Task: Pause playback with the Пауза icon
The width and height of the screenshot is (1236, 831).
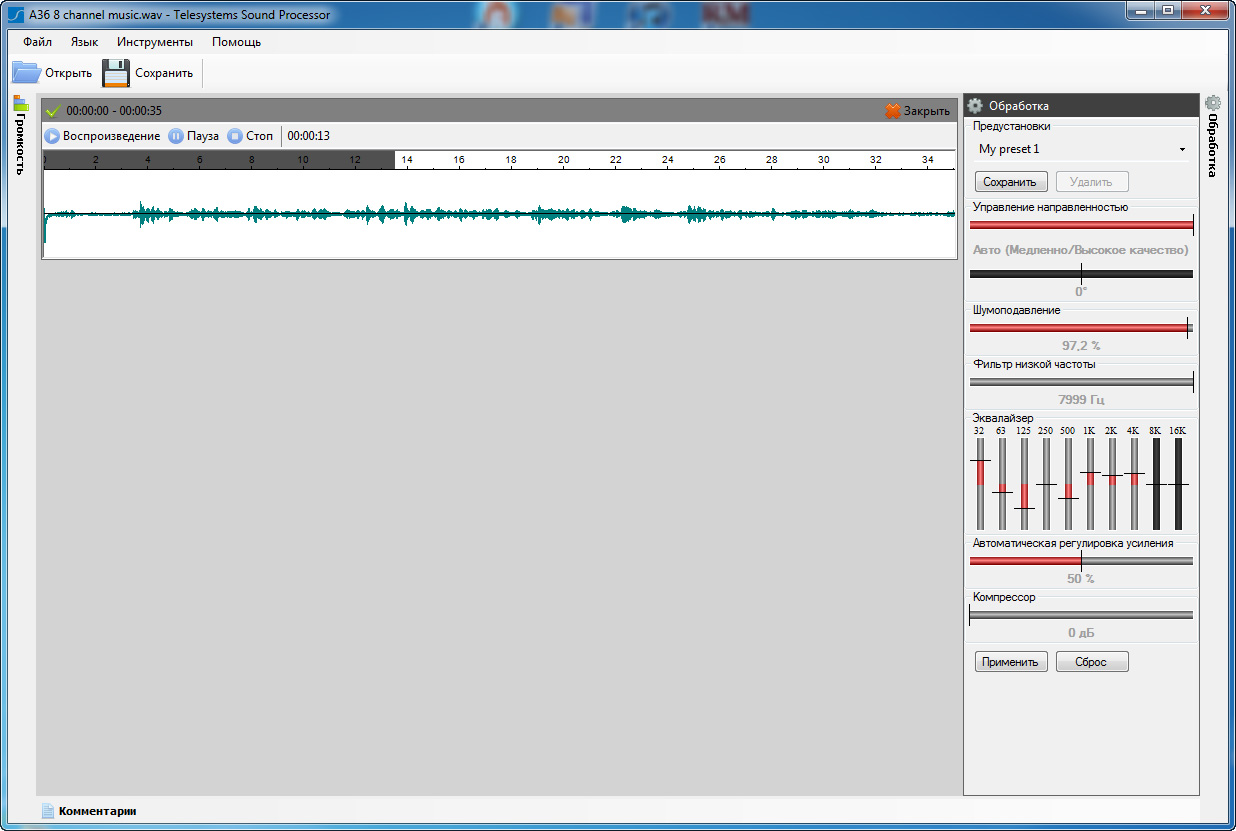Action: click(x=176, y=136)
